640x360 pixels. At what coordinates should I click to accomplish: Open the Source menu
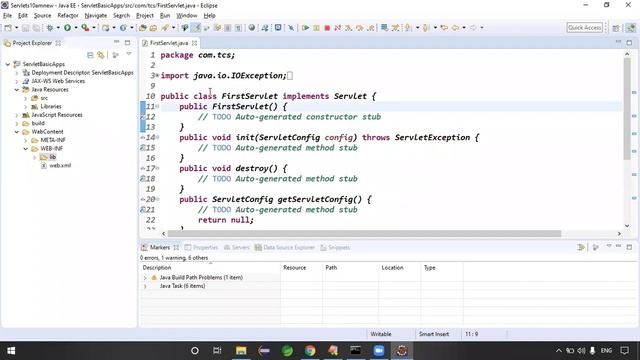(x=42, y=16)
